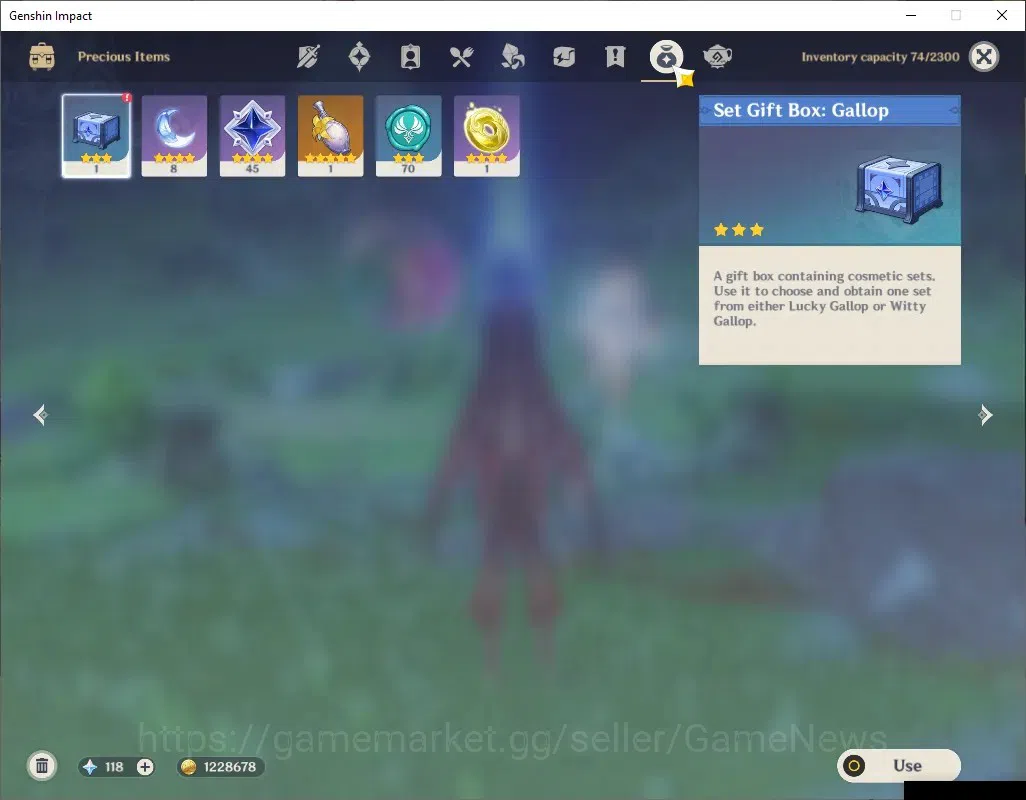Viewport: 1026px width, 800px height.
Task: Close the inventory with the X button
Action: pos(983,57)
